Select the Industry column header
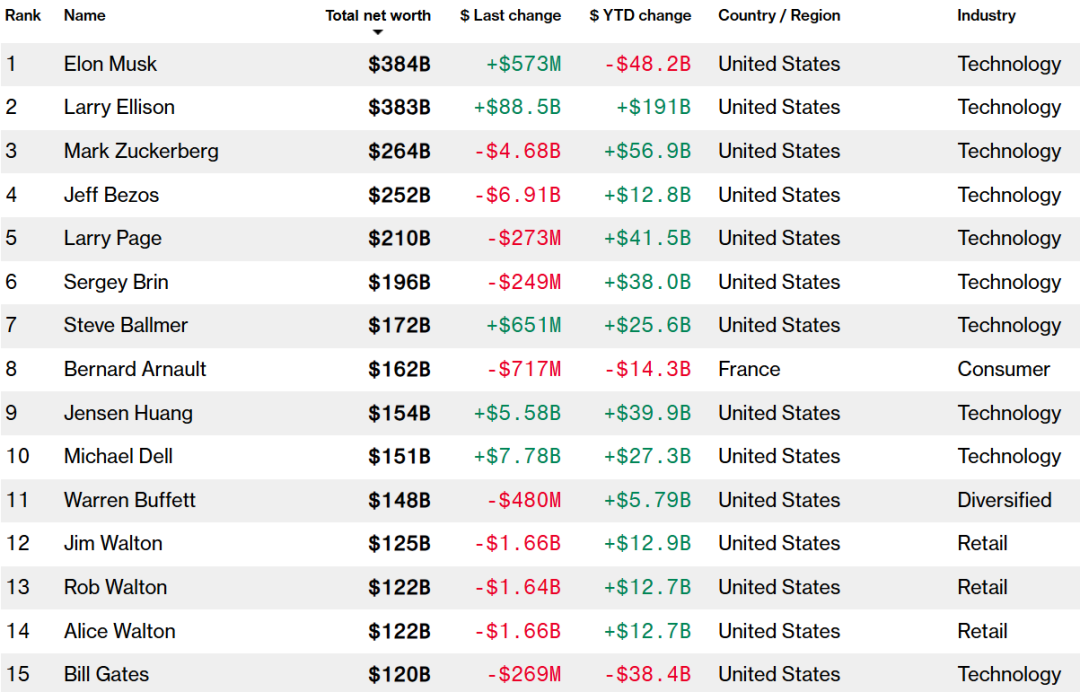The image size is (1080, 692). tap(986, 15)
